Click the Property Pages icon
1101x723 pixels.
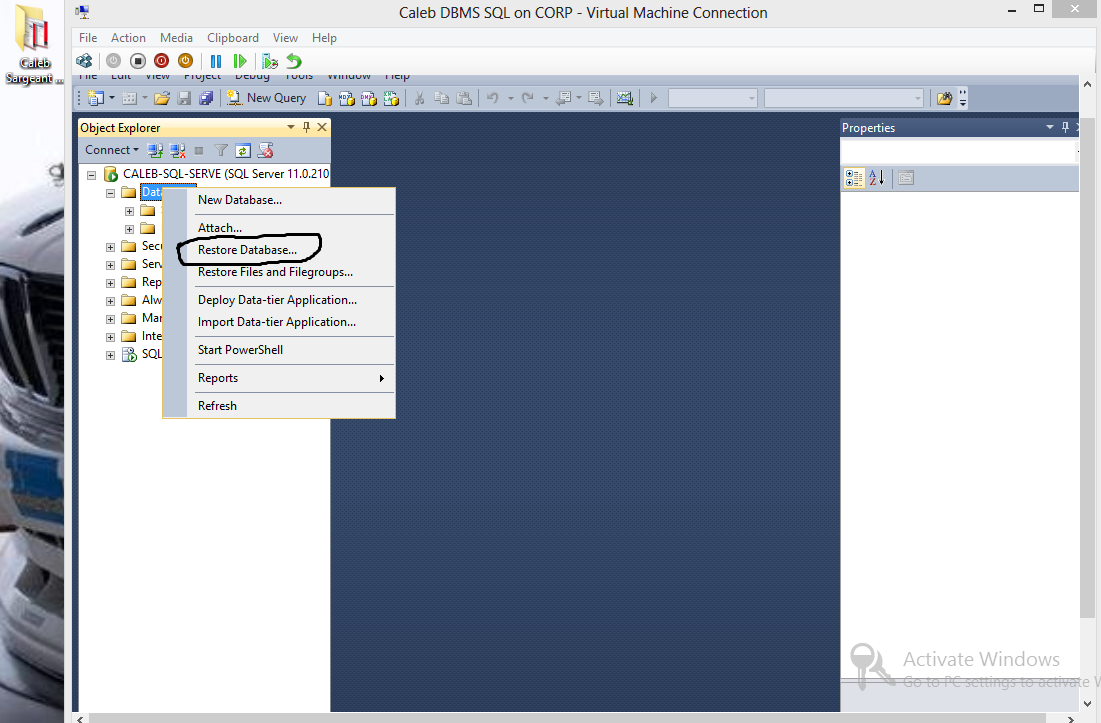point(906,178)
